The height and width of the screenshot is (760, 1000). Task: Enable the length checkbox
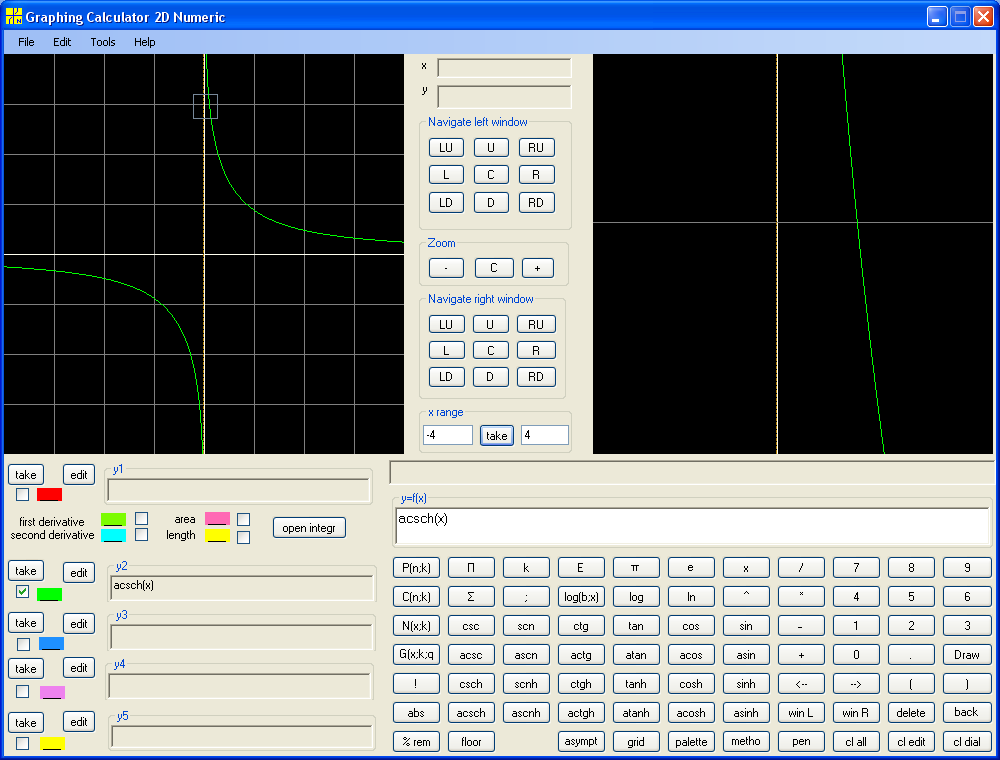click(x=243, y=537)
